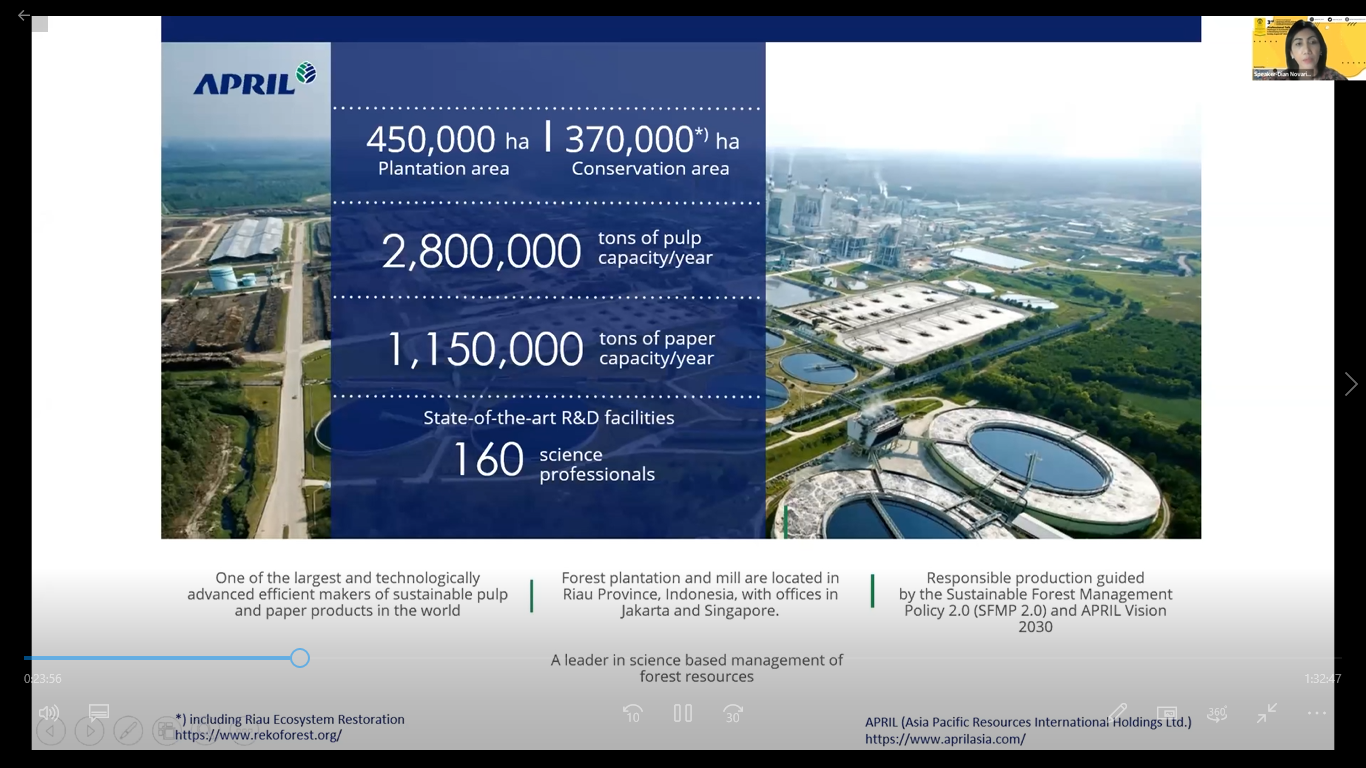This screenshot has height=768, width=1366.
Task: Click the slideshow previous slide button
Action: 51,731
